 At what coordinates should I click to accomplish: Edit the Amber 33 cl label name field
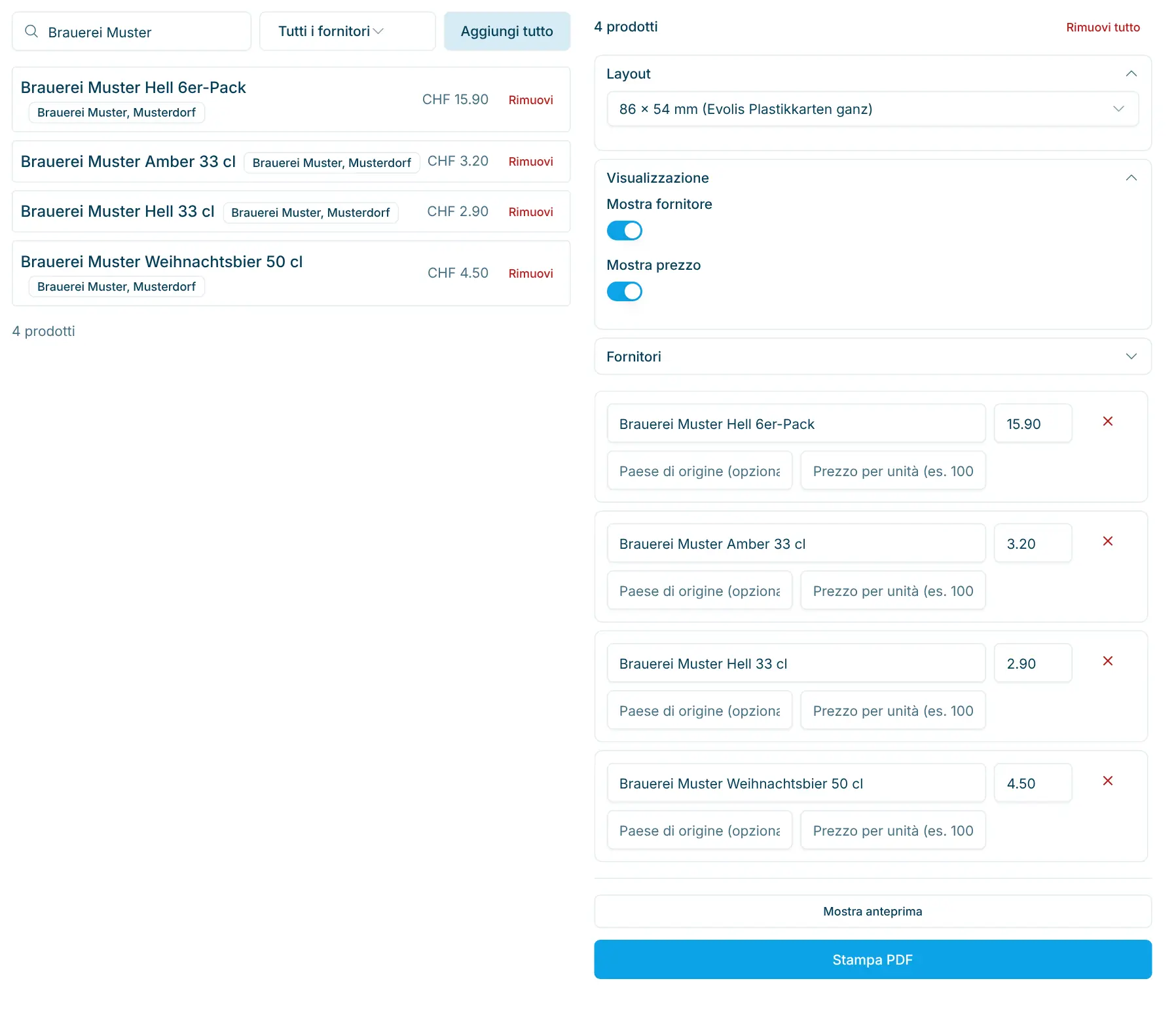796,544
